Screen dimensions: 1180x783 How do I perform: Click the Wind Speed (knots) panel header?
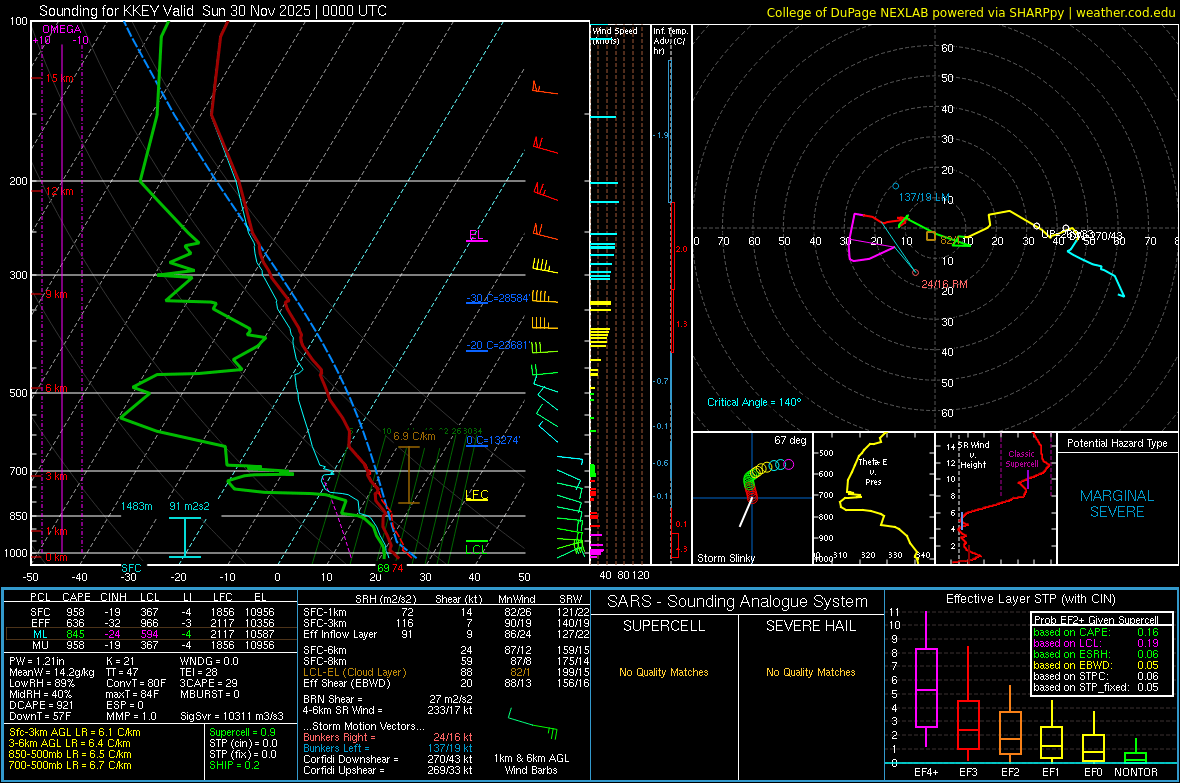615,35
